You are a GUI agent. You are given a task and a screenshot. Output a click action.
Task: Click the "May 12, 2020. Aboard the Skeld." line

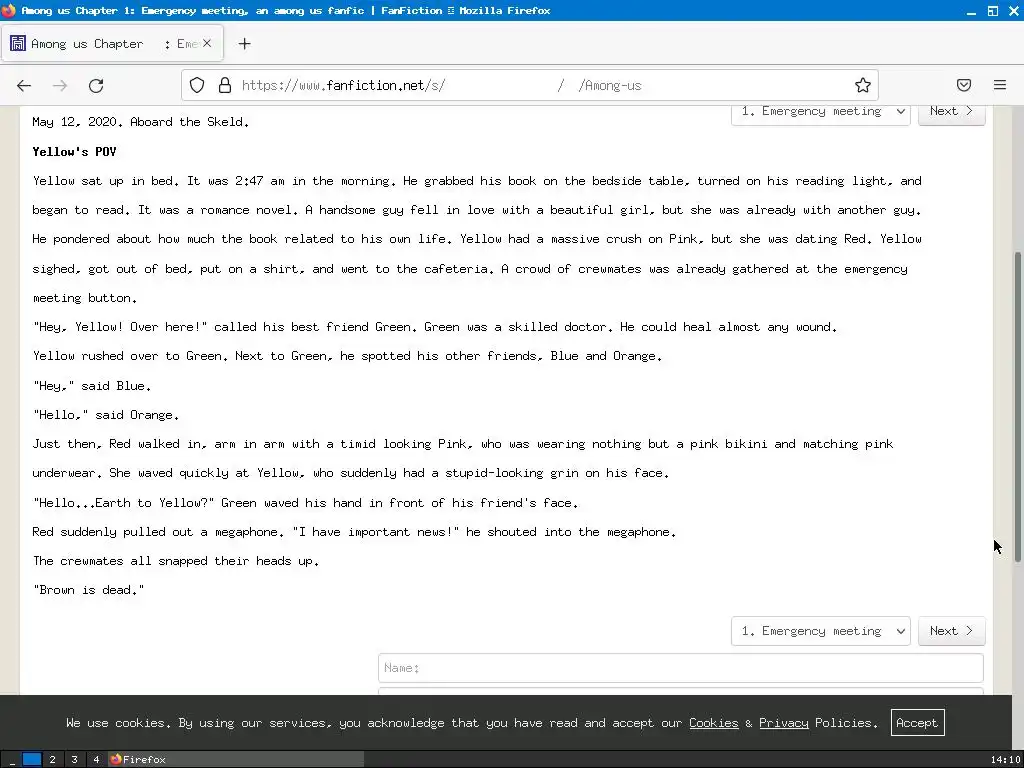click(x=140, y=122)
